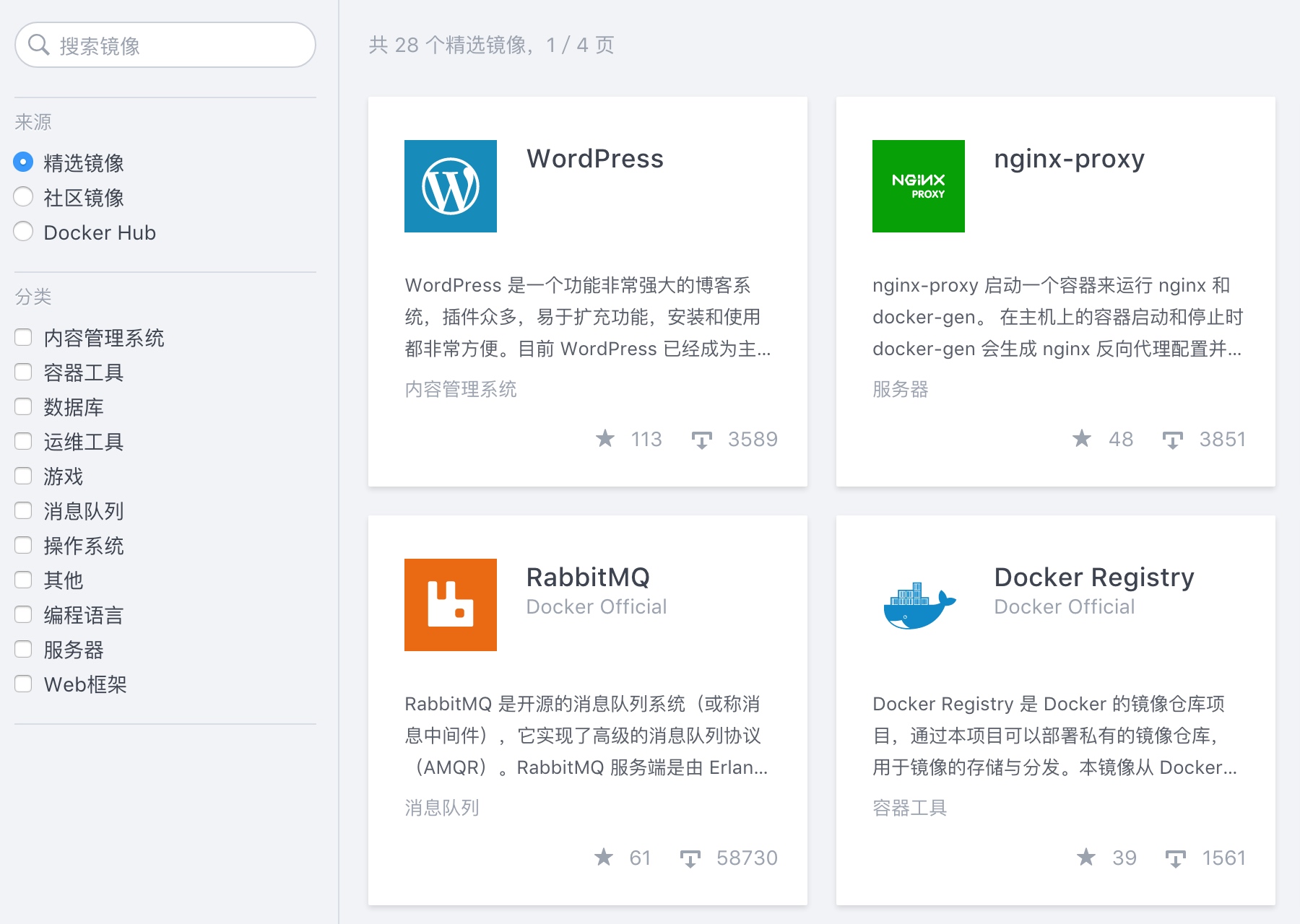
Task: Click the WordPress description text
Action: 588,317
